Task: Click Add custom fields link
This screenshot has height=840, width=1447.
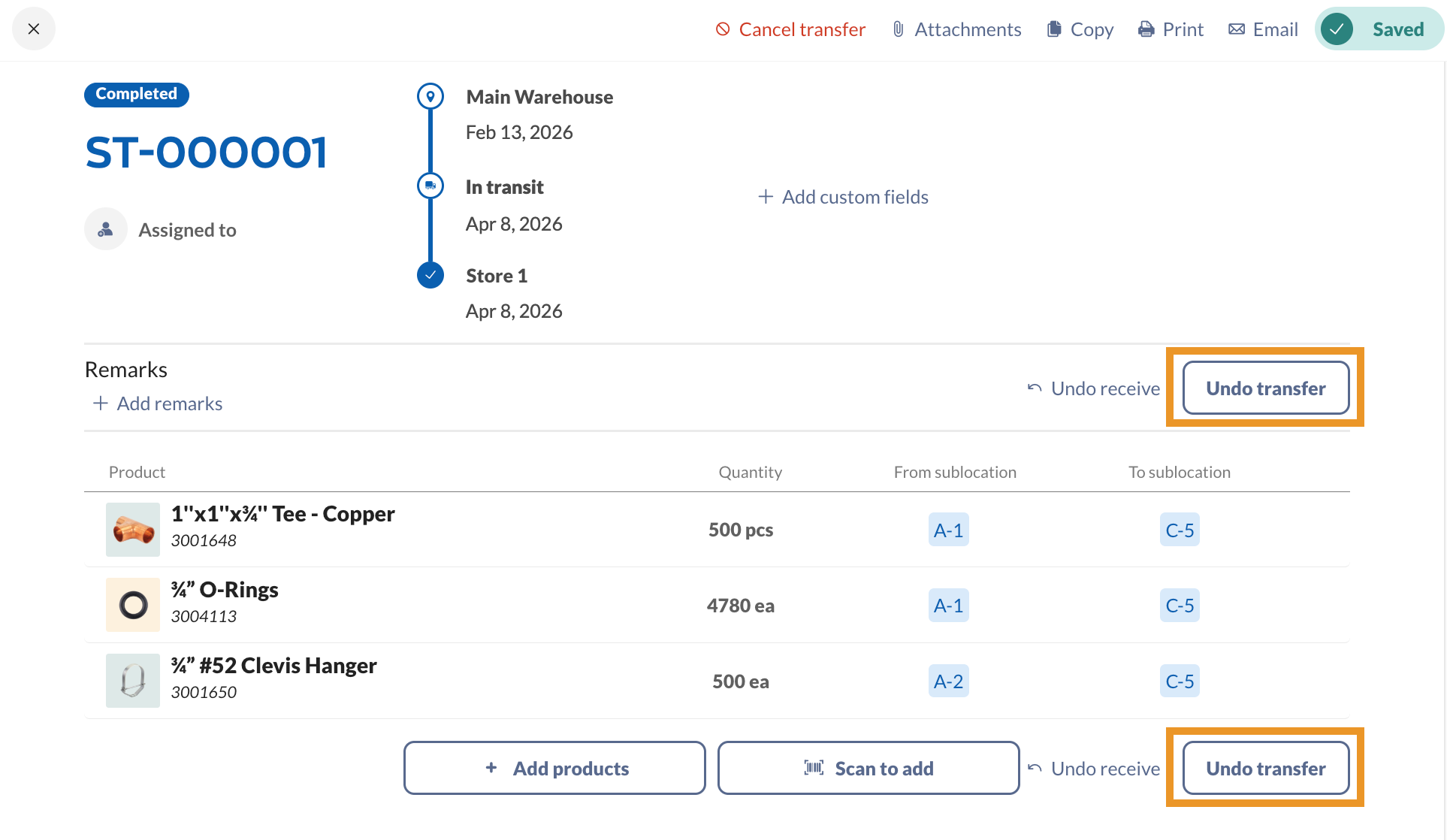Action: tap(843, 197)
